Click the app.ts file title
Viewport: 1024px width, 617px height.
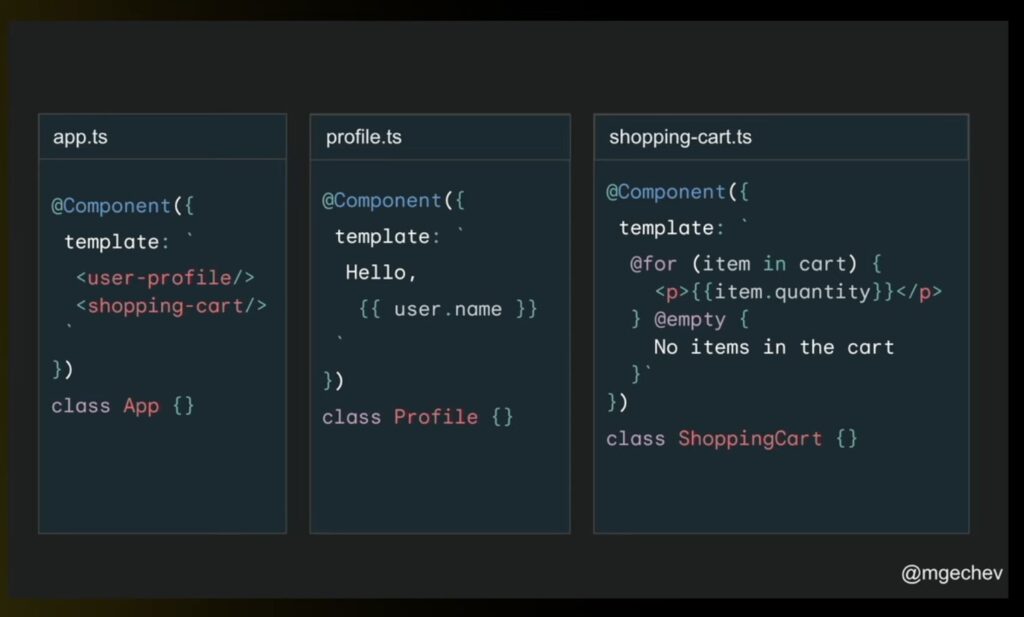coord(80,137)
